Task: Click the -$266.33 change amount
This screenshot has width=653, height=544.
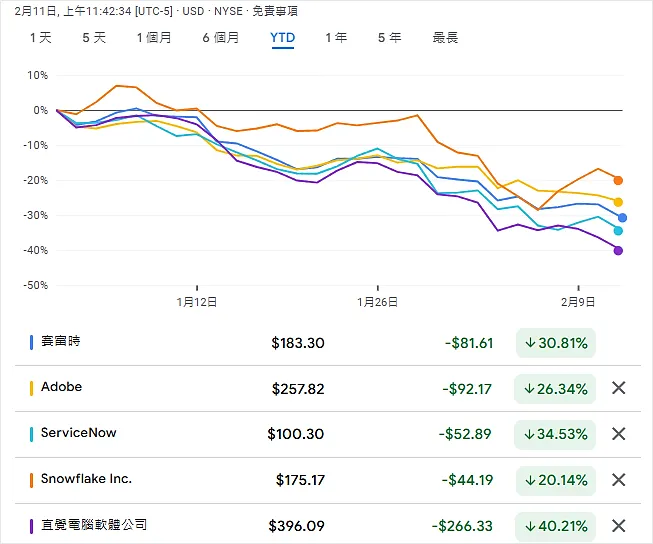Action: (x=462, y=526)
